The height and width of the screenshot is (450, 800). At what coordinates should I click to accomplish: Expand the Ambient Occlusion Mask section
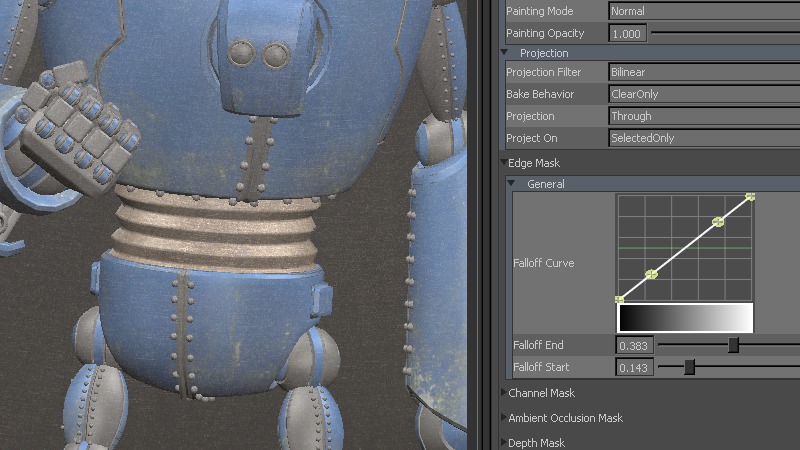[504, 417]
